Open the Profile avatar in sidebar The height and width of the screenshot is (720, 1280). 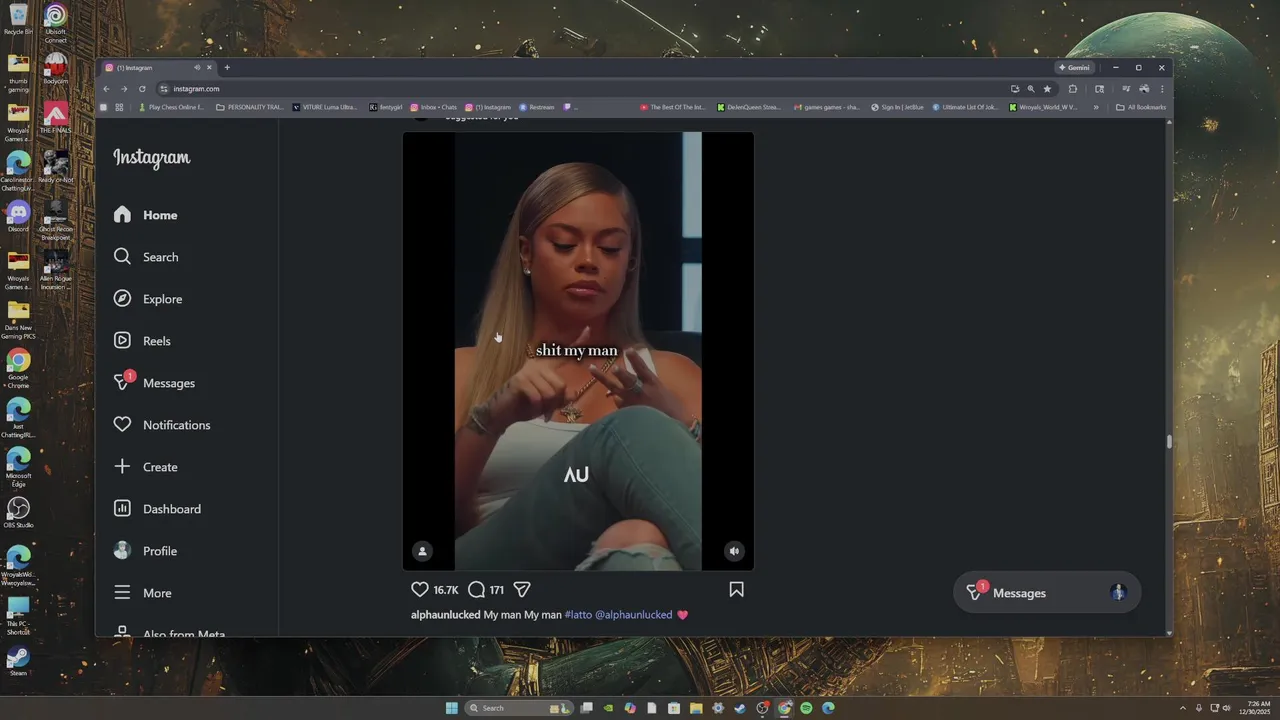122,551
